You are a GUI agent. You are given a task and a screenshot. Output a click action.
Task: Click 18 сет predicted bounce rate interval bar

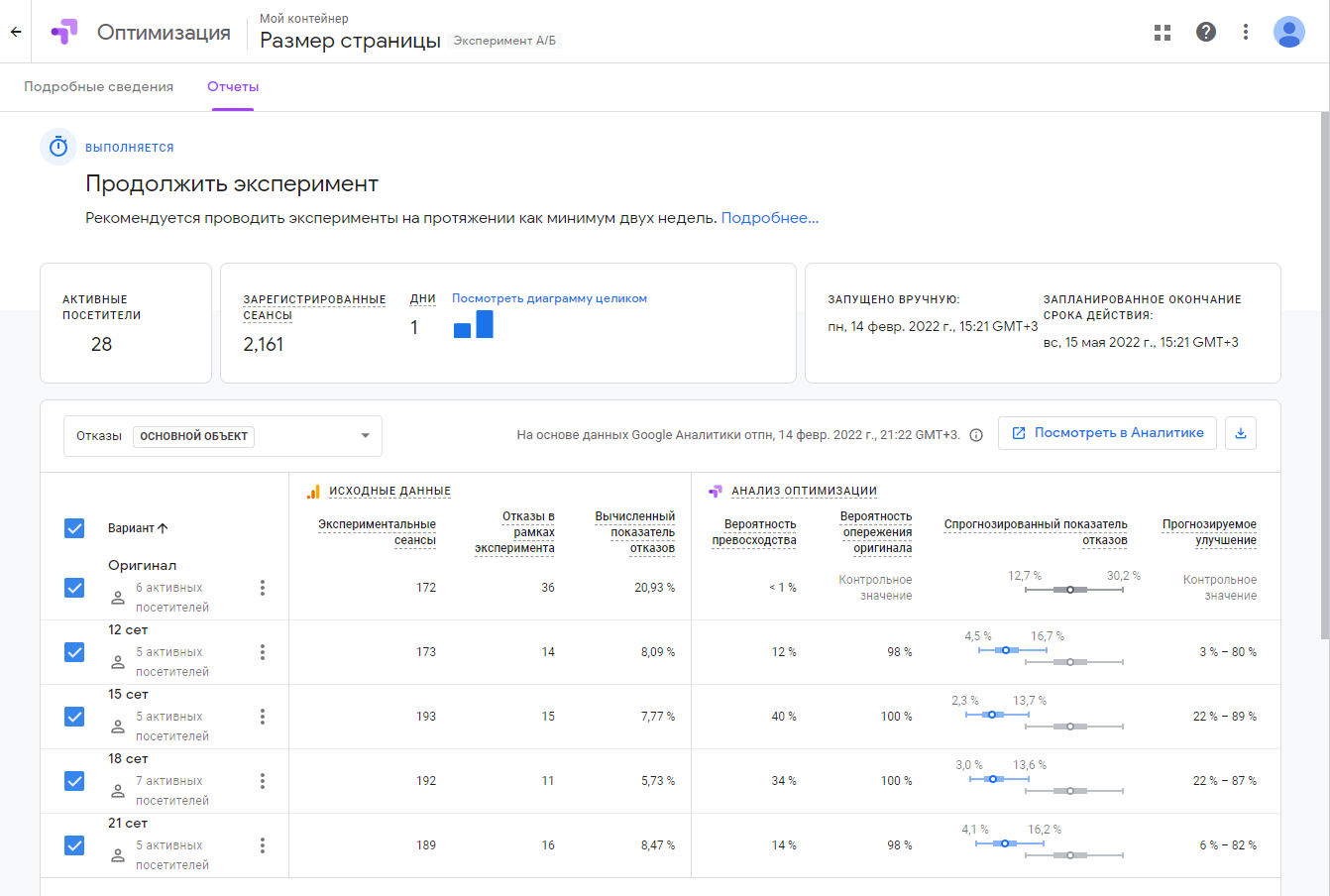point(999,779)
